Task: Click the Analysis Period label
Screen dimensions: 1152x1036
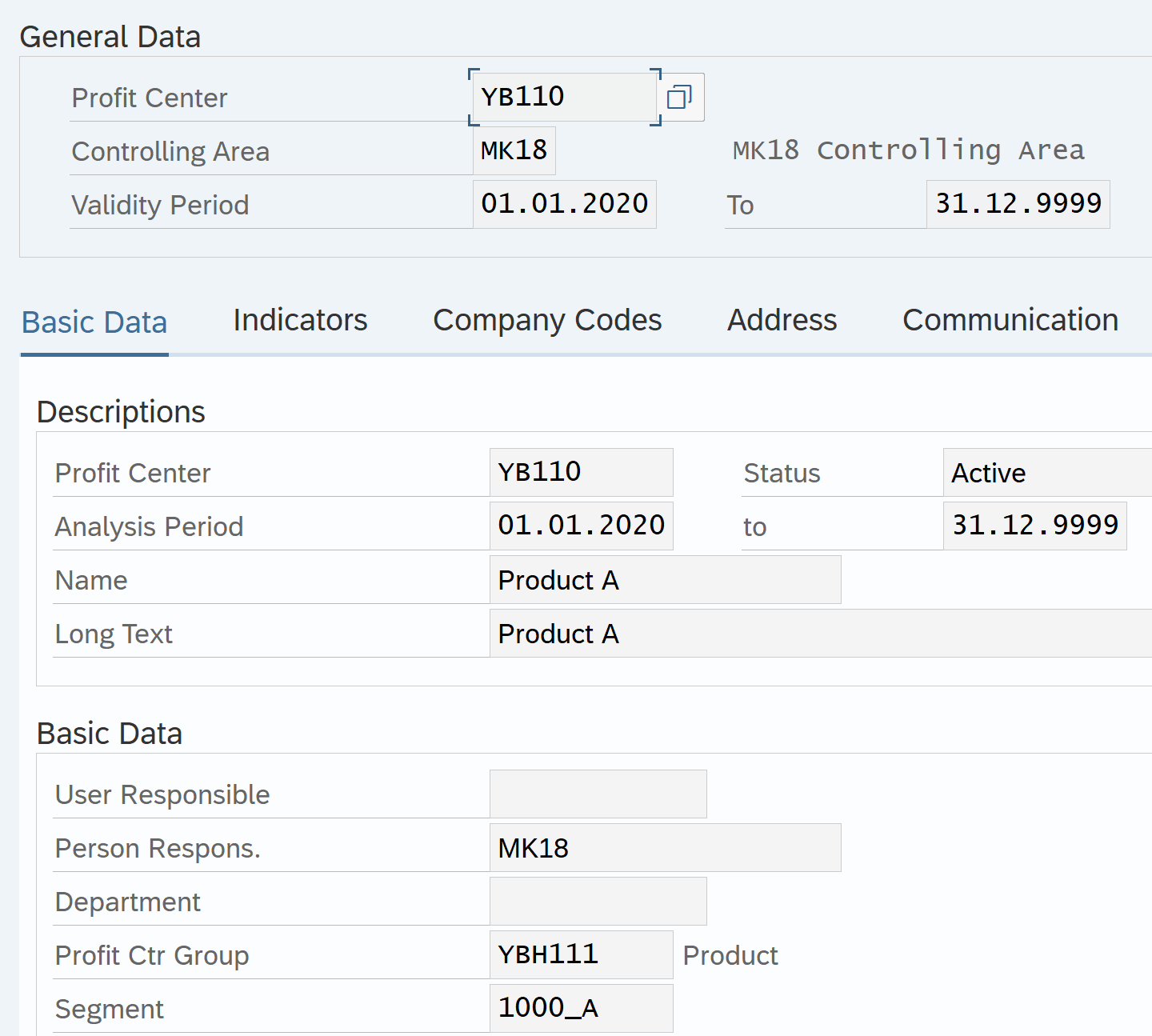Action: pyautogui.click(x=149, y=526)
